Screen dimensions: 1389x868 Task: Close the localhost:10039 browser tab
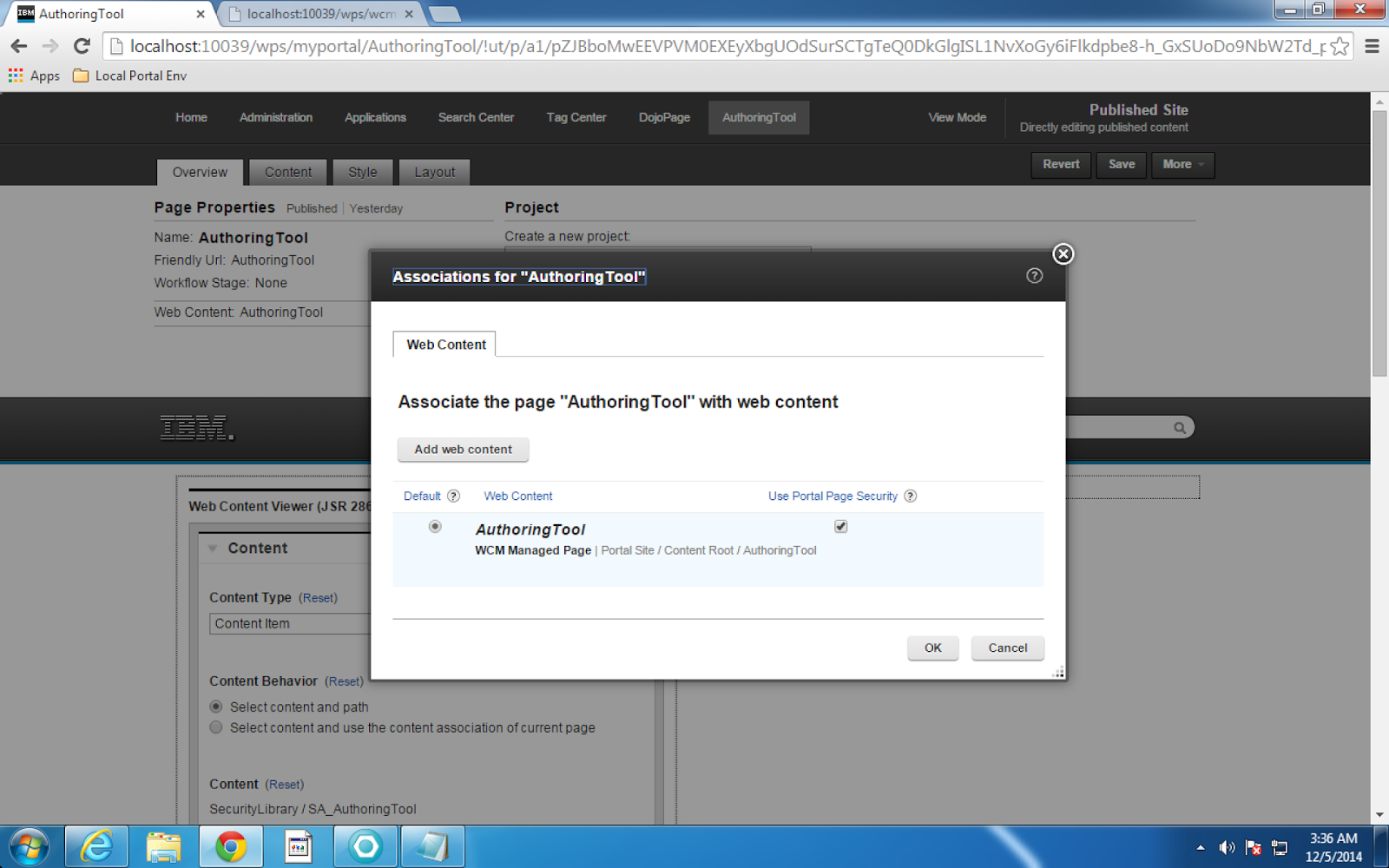(409, 14)
